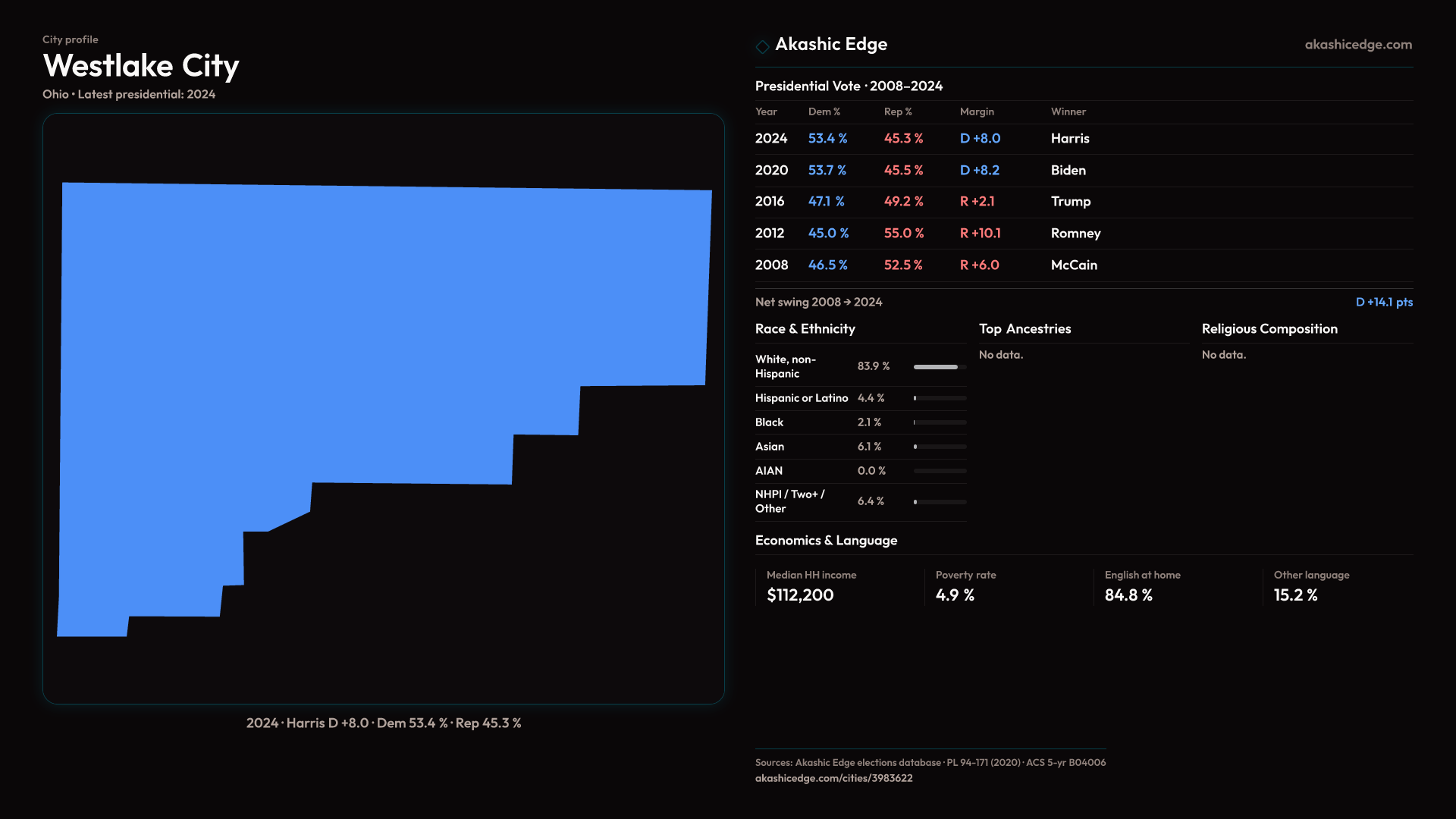Click the Margin column header
This screenshot has width=1456, height=819.
977,111
